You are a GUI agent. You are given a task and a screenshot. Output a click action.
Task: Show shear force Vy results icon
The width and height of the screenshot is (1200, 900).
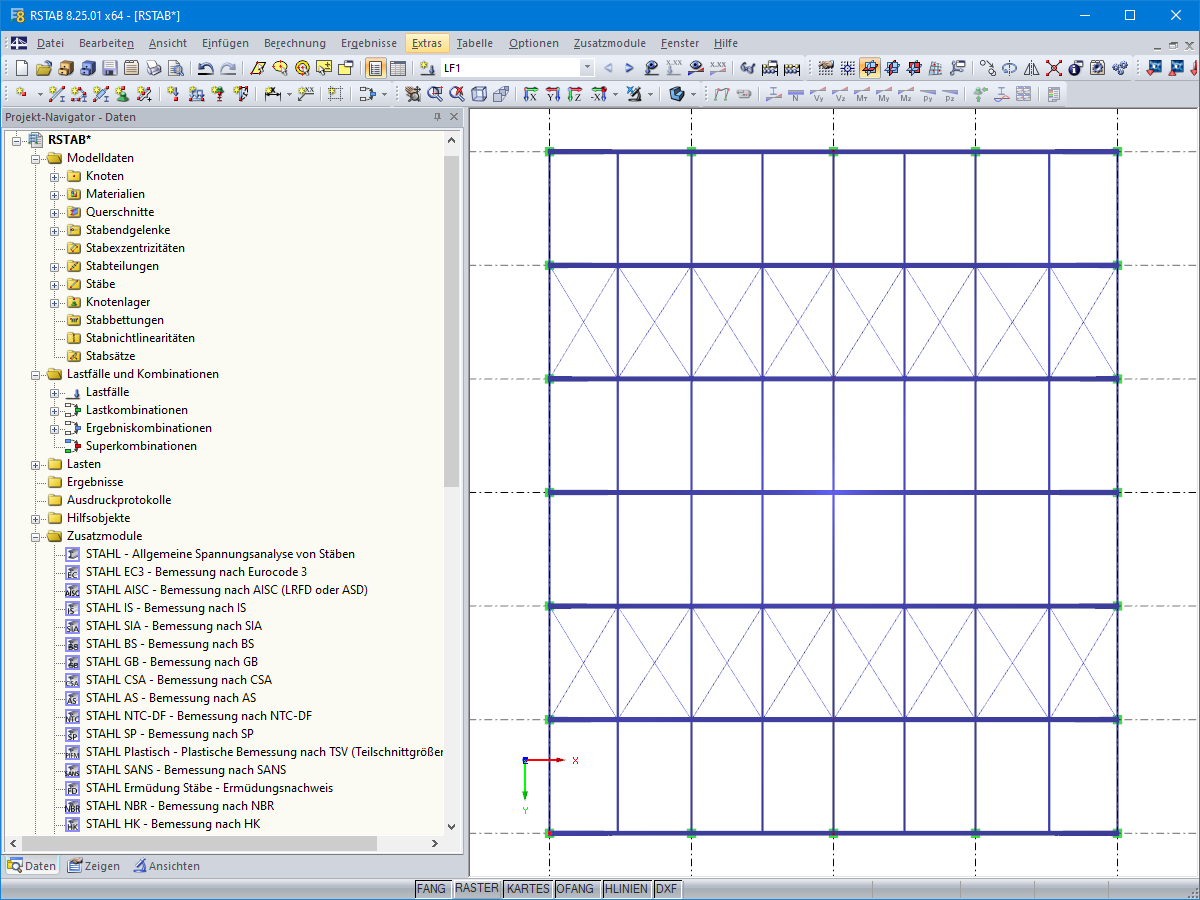818,94
